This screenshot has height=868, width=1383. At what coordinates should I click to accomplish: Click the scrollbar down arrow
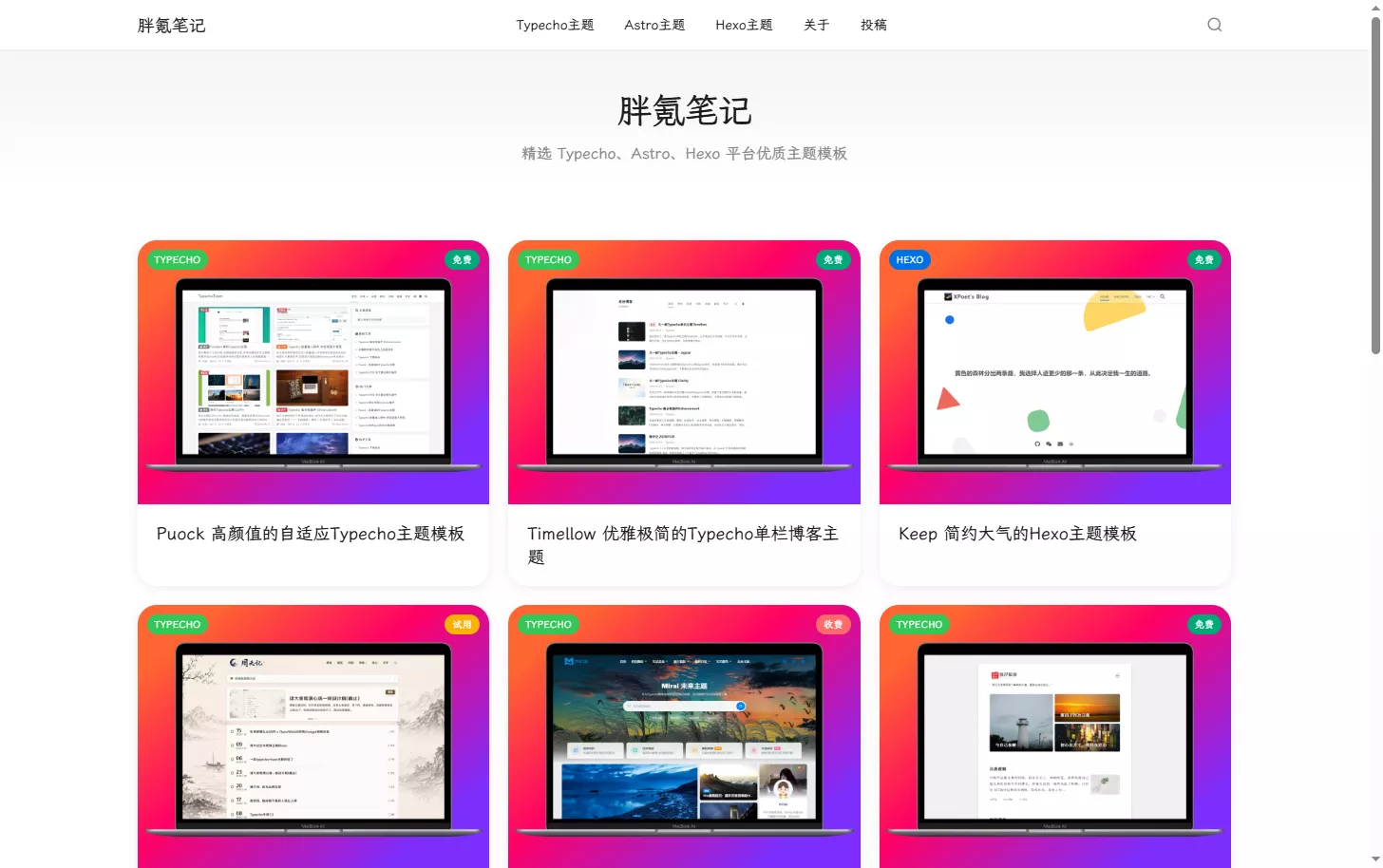(x=1375, y=859)
